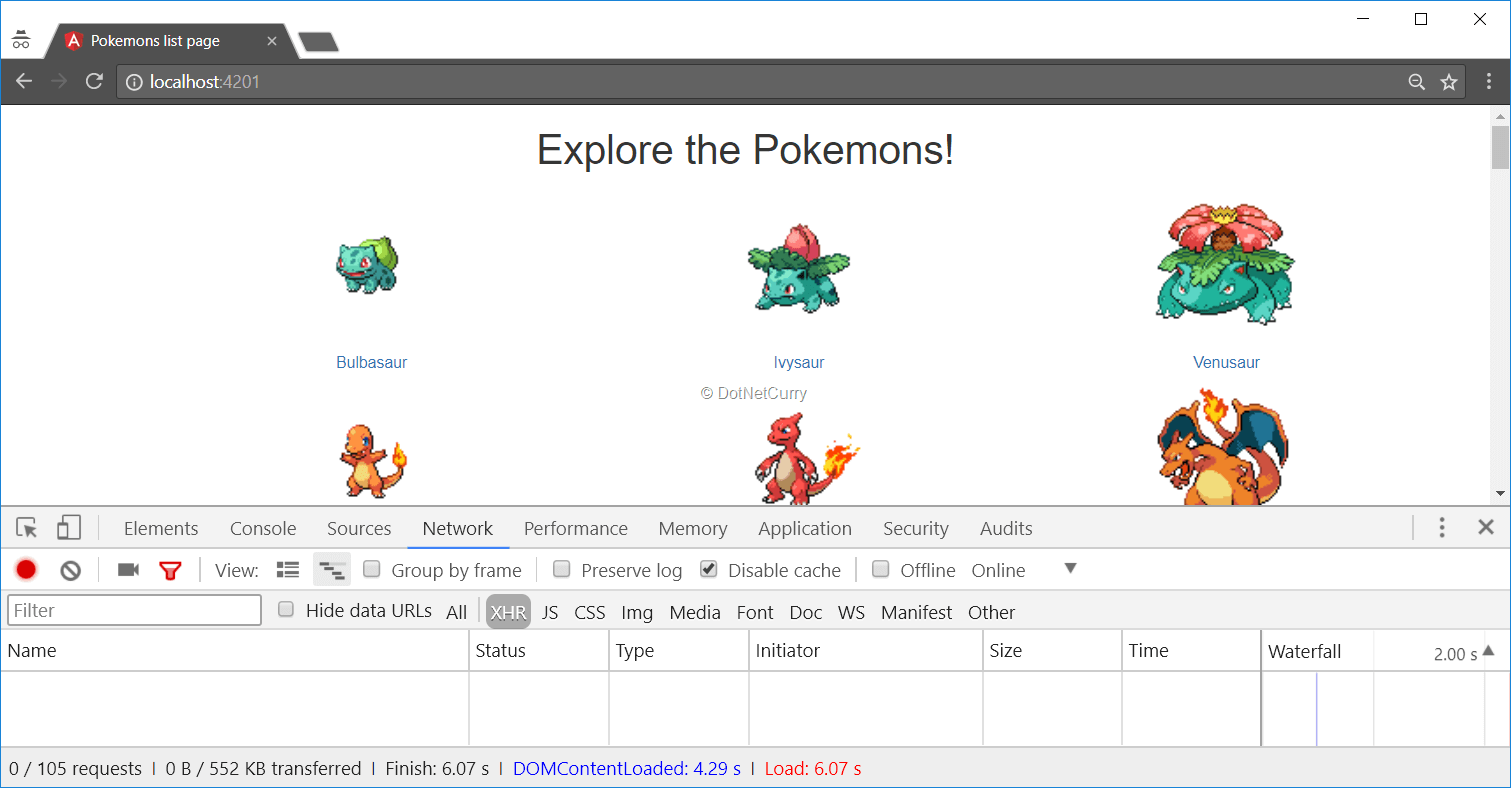
Task: Close the Pokemons list page tab
Action: 272,41
